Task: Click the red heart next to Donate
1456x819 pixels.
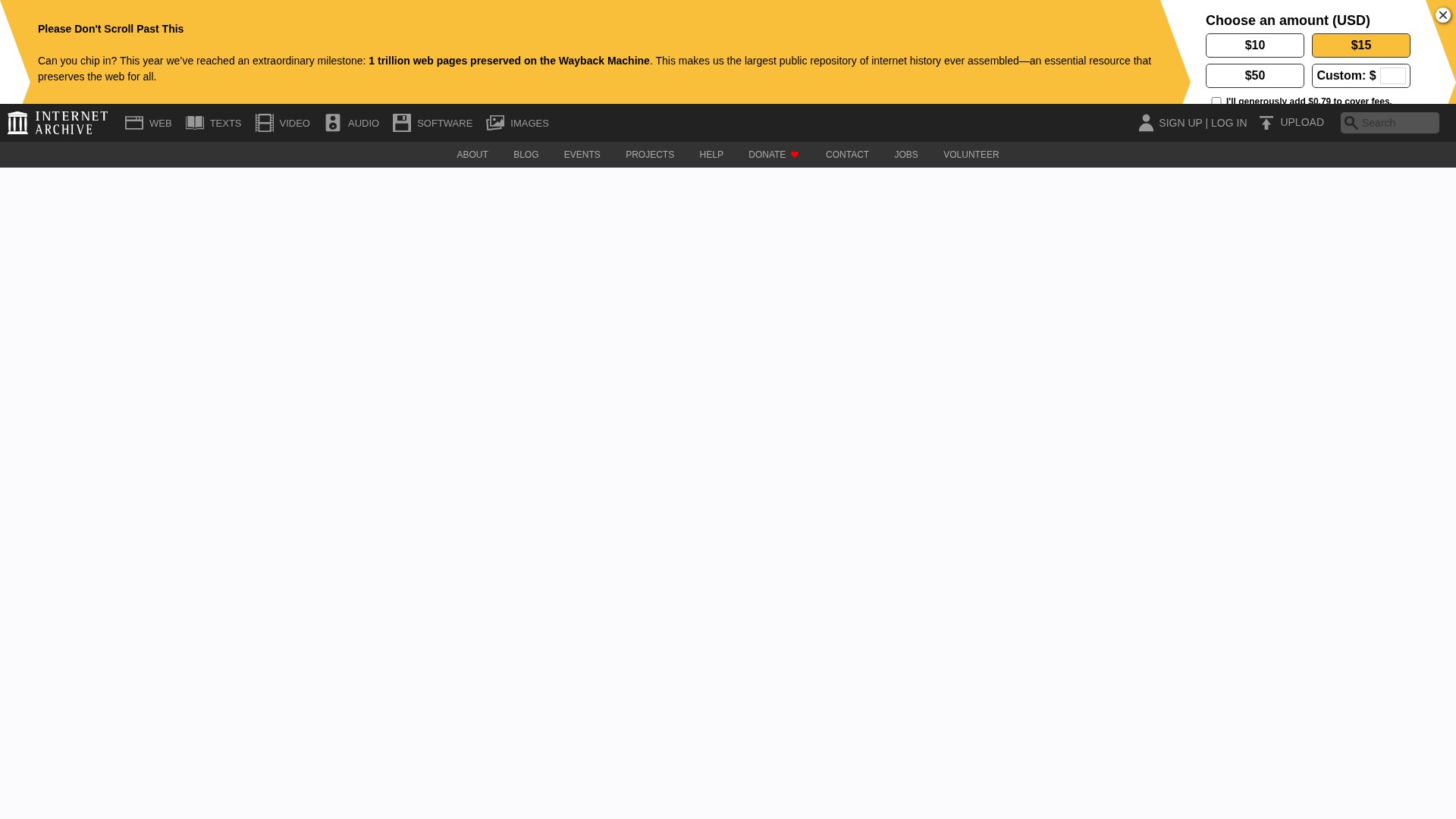Action: click(795, 155)
